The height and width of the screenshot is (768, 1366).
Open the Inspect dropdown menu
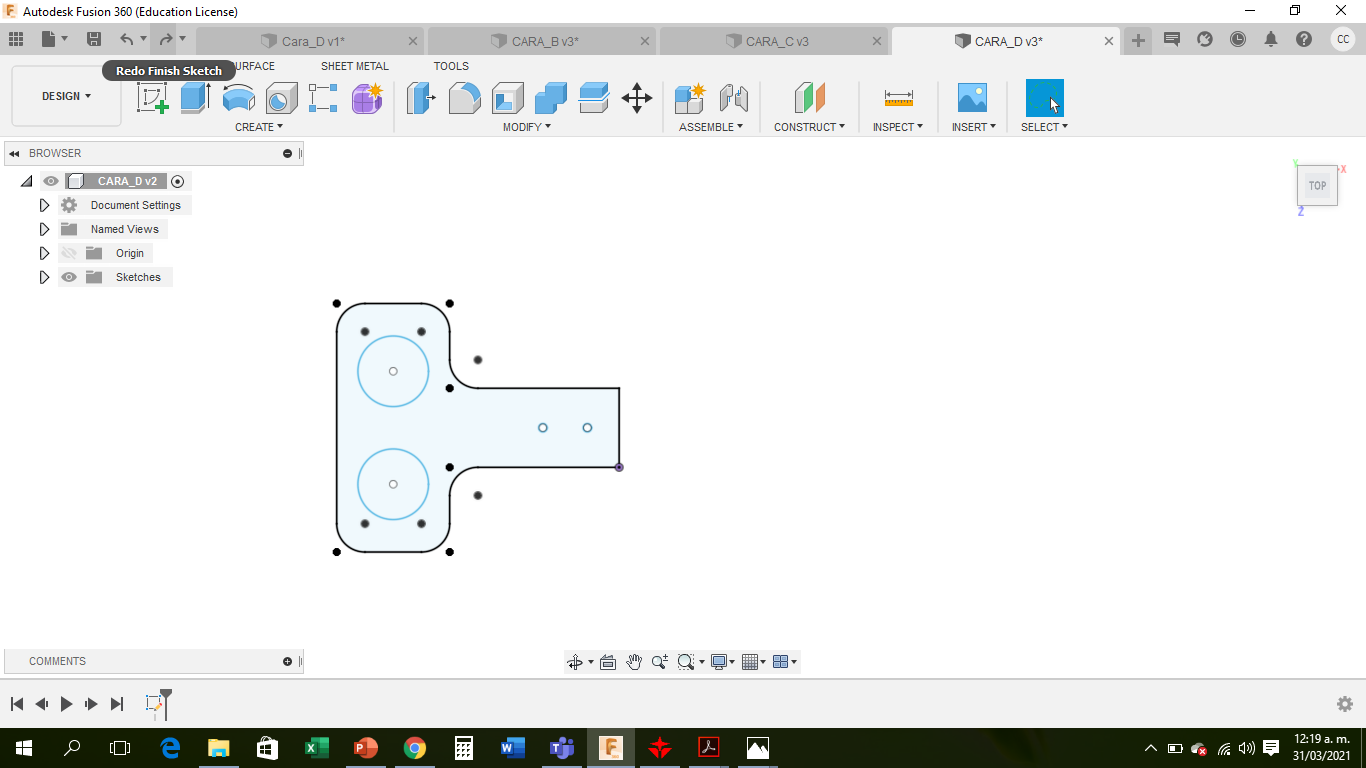(x=898, y=127)
